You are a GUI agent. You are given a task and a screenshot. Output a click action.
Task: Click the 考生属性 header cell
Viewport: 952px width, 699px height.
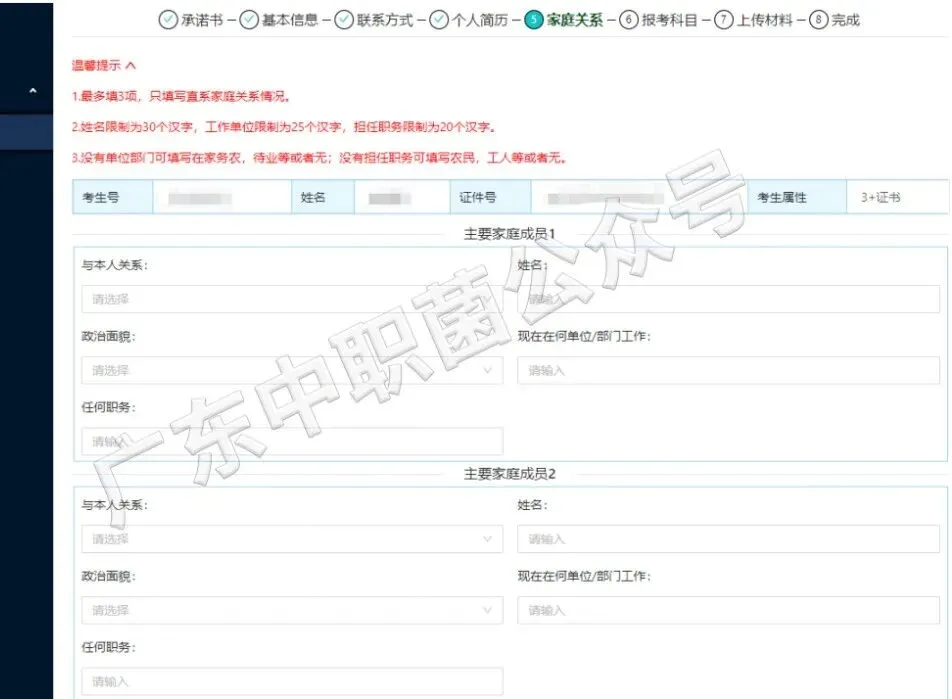pos(795,197)
